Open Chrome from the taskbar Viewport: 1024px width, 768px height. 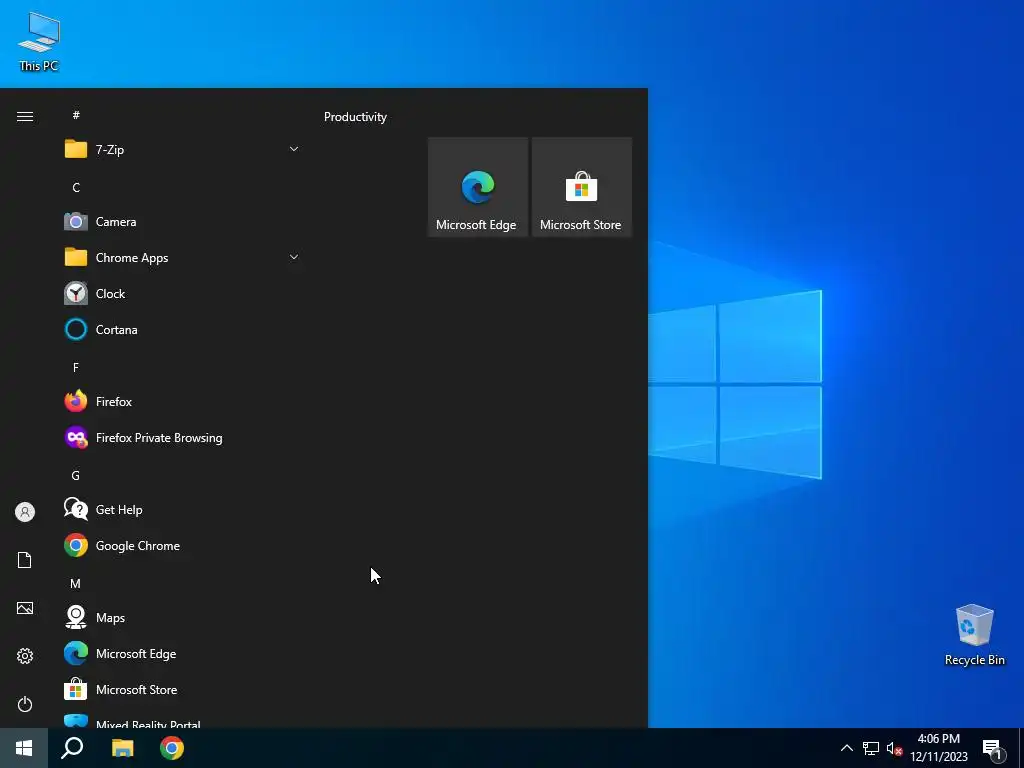[x=172, y=748]
